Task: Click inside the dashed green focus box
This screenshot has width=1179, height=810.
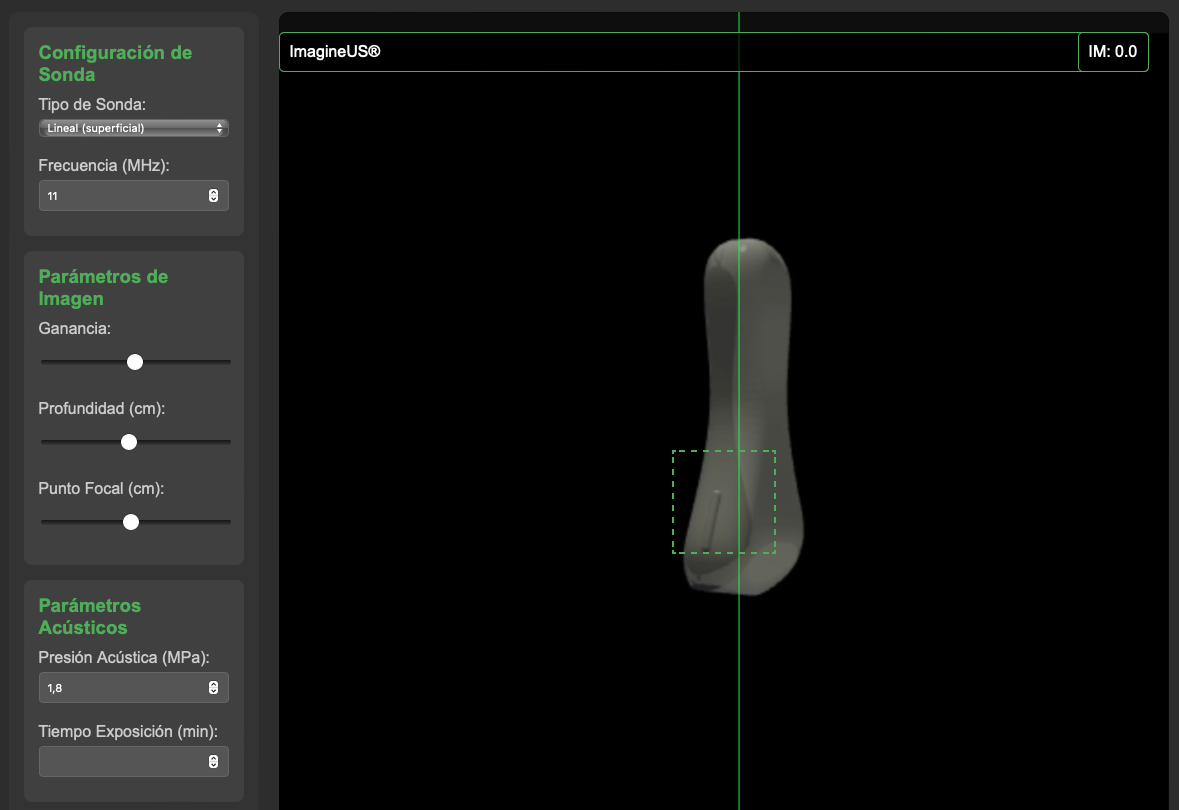Action: click(723, 502)
